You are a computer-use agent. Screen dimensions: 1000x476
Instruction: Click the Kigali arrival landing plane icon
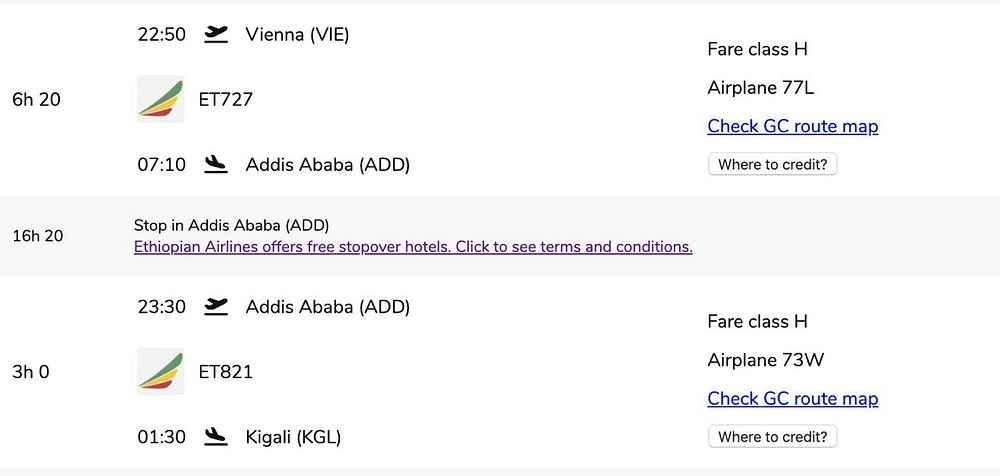click(x=215, y=437)
